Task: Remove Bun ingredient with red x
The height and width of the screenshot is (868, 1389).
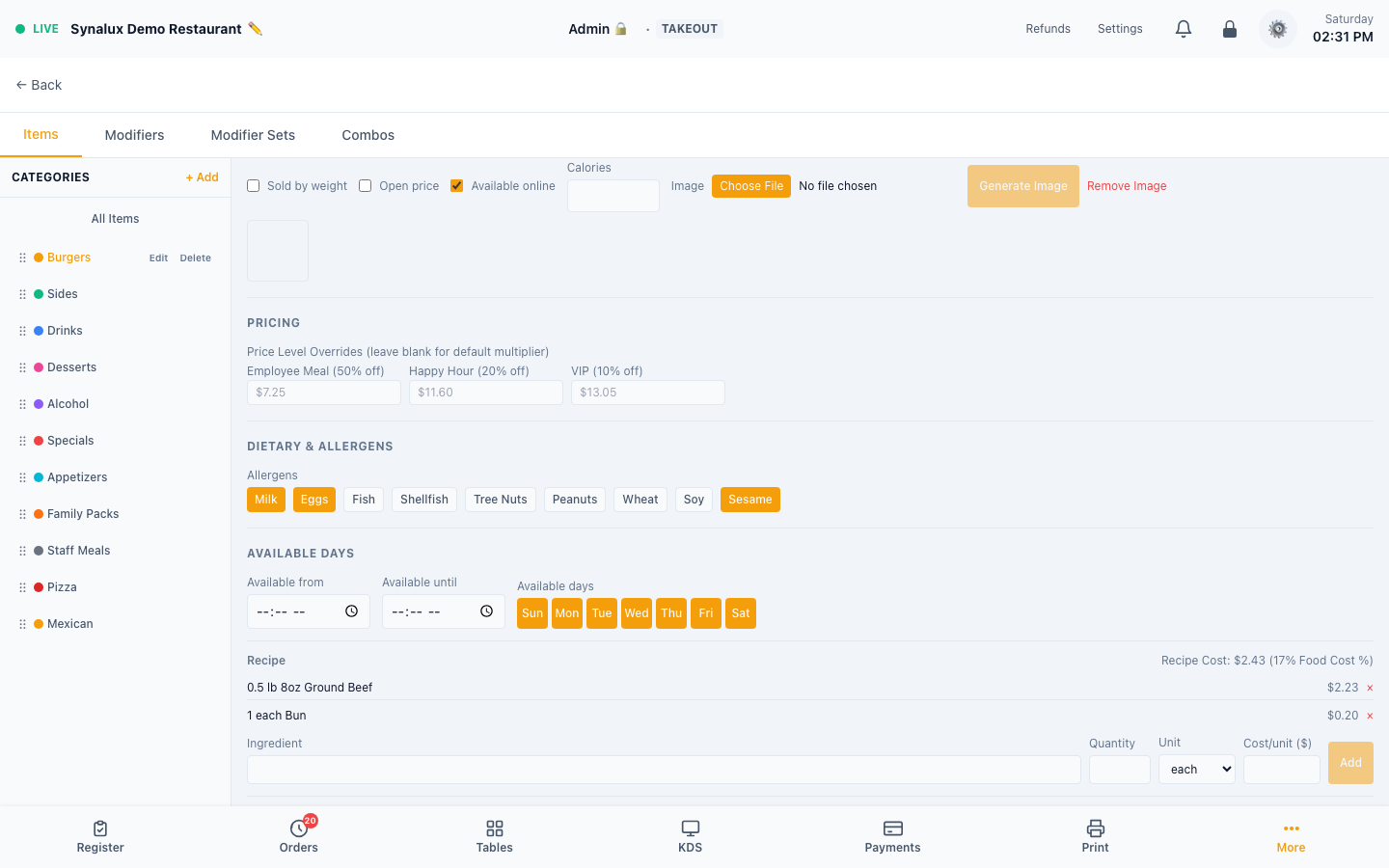Action: click(x=1370, y=716)
